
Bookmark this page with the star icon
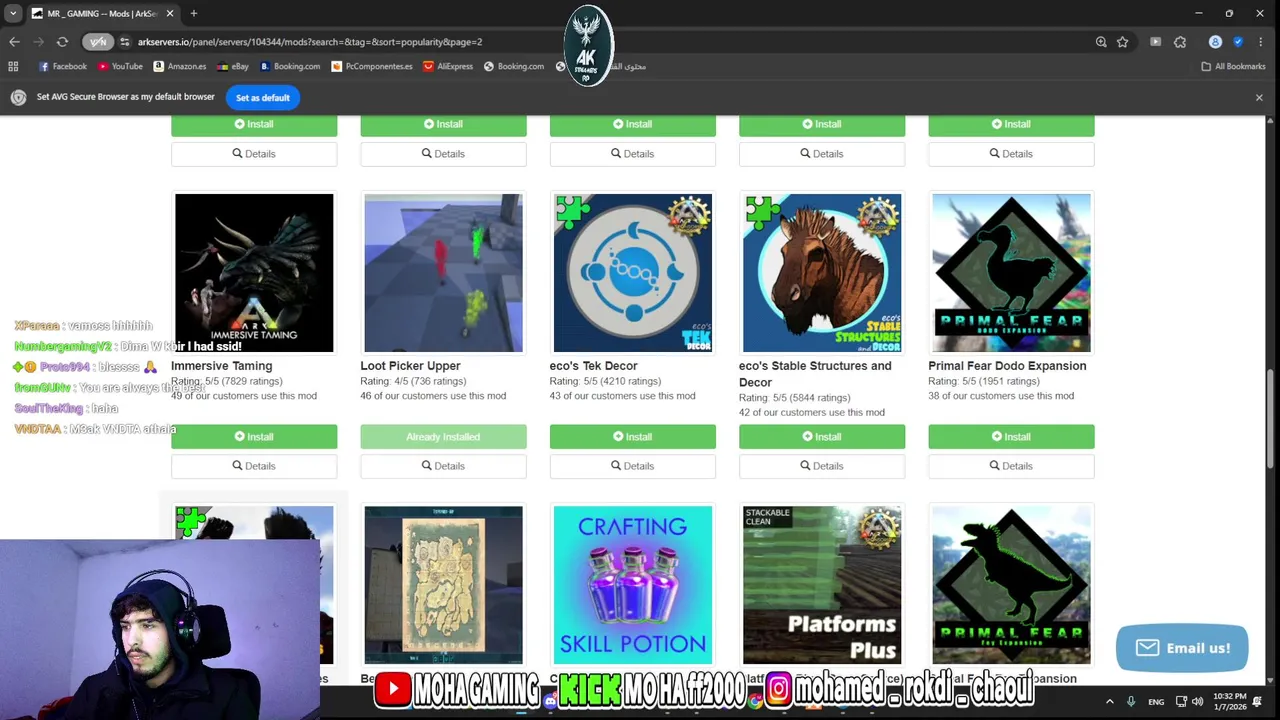1123,42
